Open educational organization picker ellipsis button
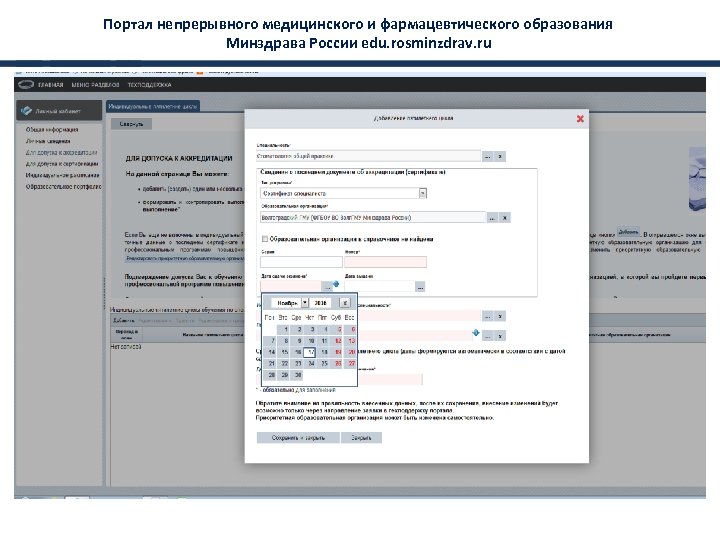 [492, 218]
